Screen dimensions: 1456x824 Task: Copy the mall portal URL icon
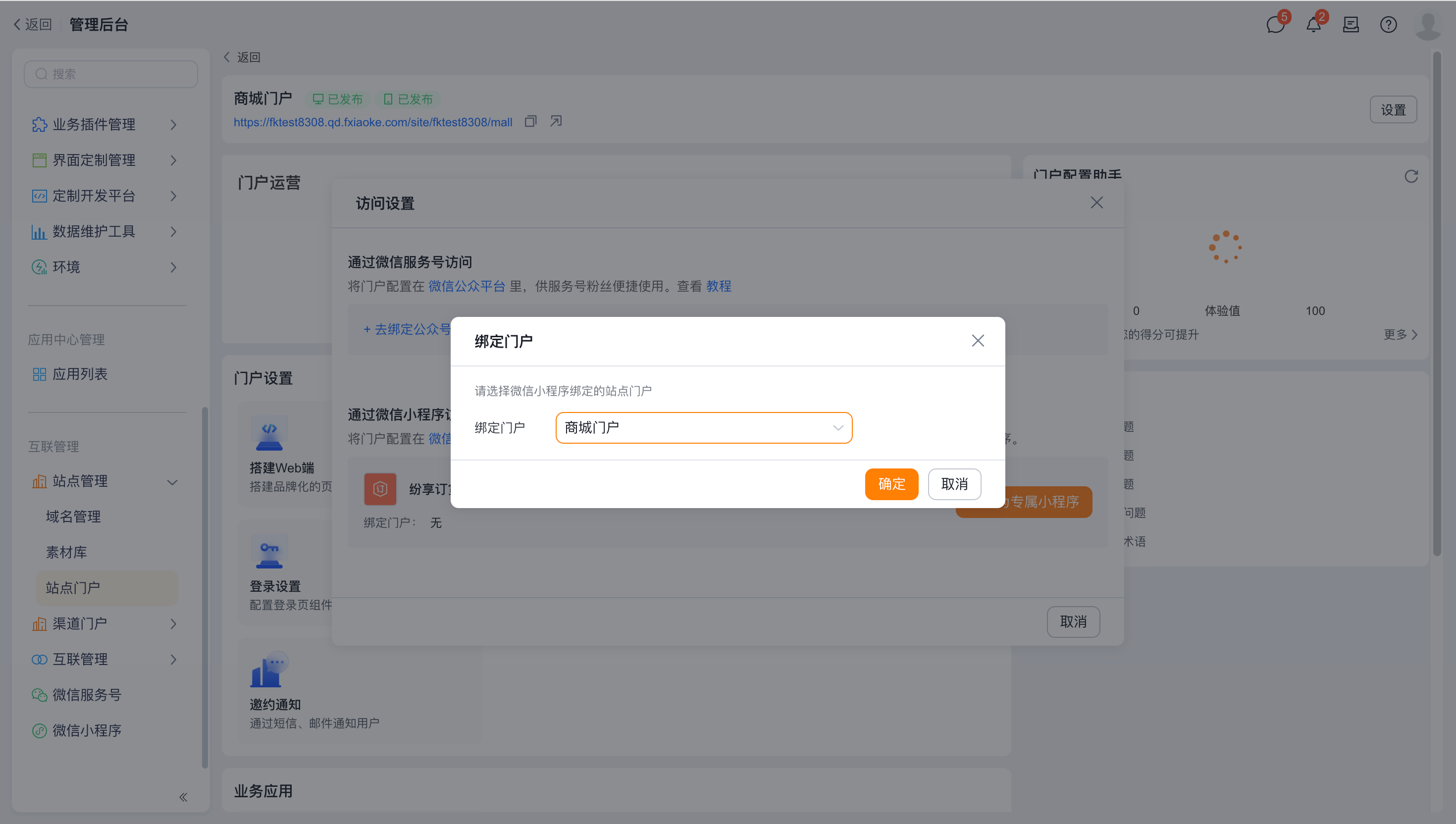click(530, 122)
